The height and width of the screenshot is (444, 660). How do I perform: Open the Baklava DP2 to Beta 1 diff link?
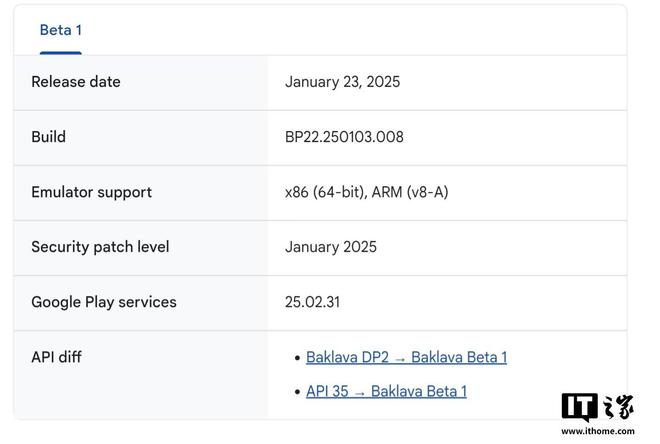point(406,357)
